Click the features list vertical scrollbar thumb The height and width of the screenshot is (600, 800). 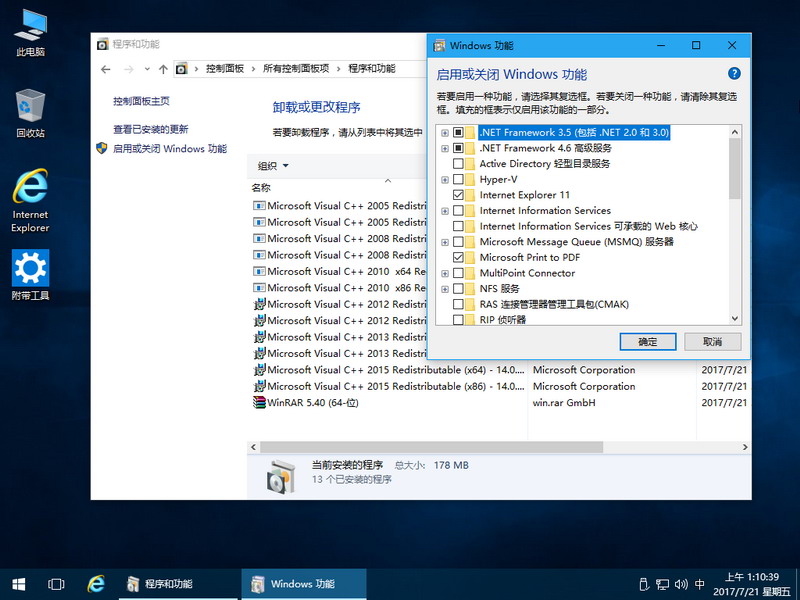(x=735, y=168)
